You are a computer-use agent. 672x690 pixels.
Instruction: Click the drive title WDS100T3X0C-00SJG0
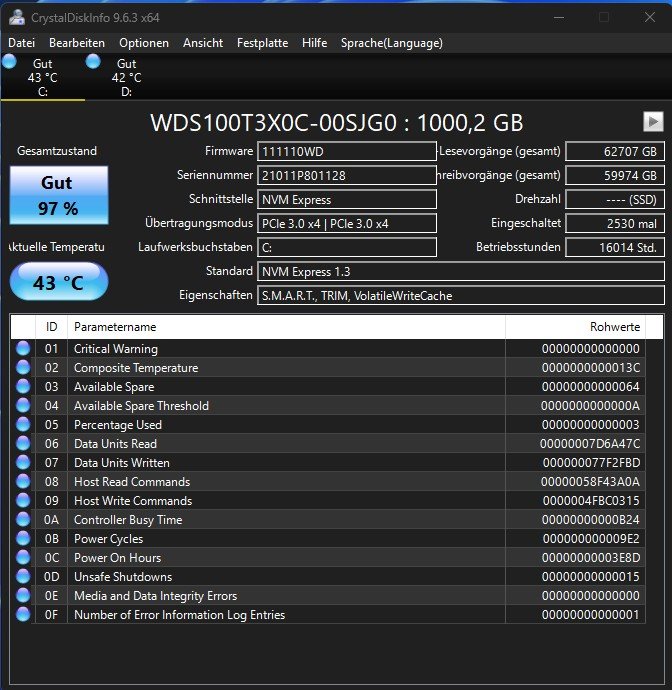(x=273, y=123)
